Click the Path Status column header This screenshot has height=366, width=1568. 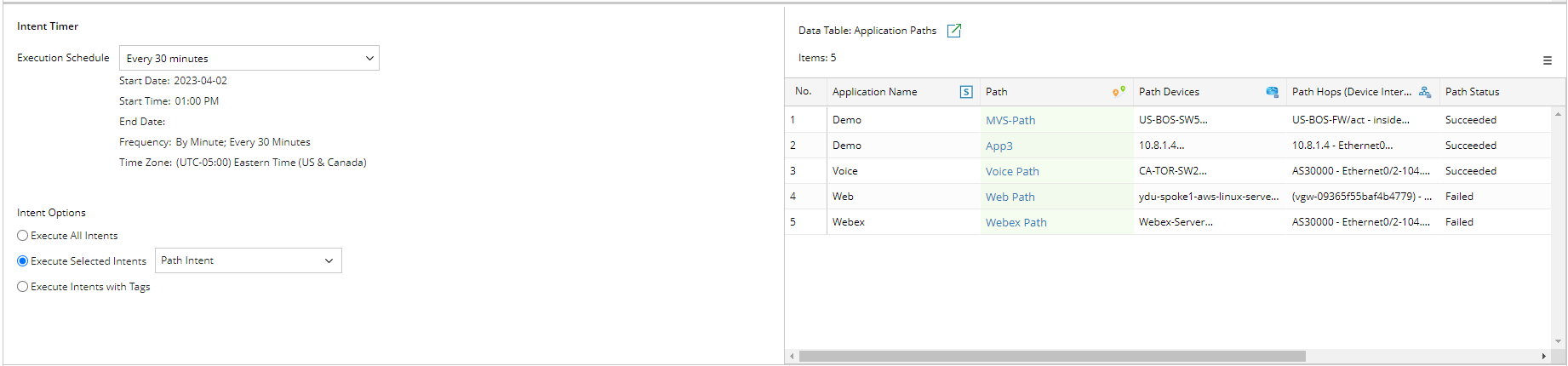point(1472,92)
